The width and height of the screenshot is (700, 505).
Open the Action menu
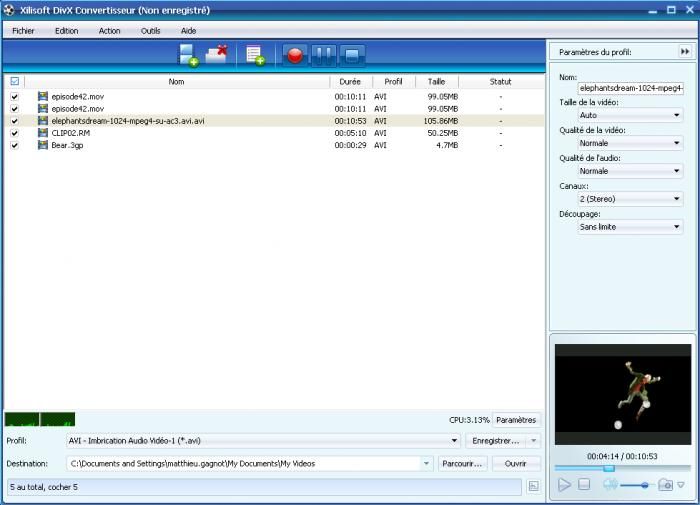click(109, 31)
